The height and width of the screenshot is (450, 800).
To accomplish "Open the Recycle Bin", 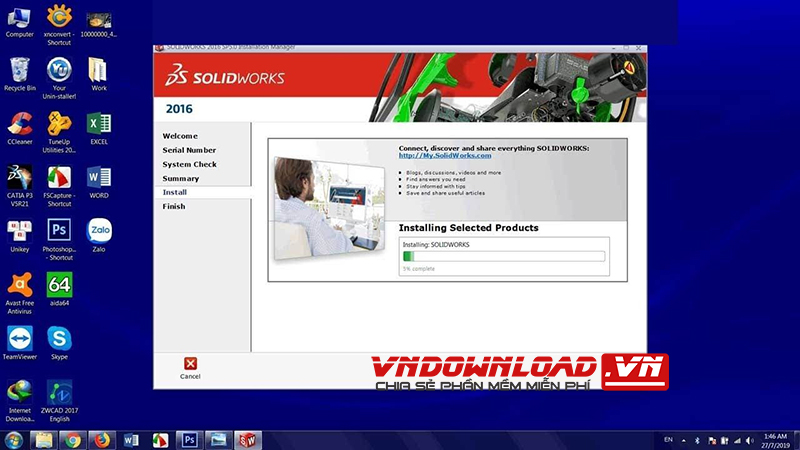I will pyautogui.click(x=19, y=74).
